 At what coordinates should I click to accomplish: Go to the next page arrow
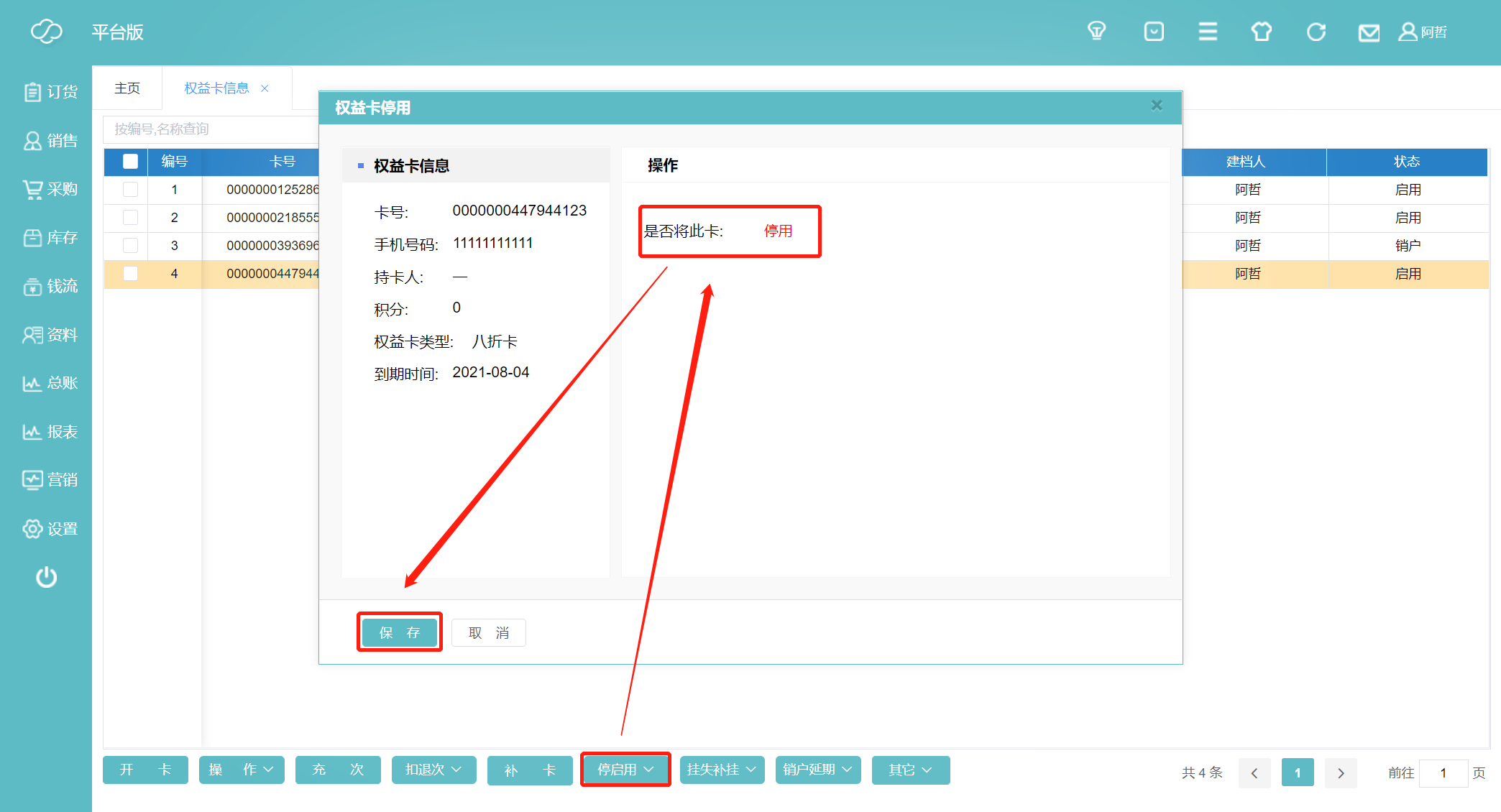(x=1340, y=773)
